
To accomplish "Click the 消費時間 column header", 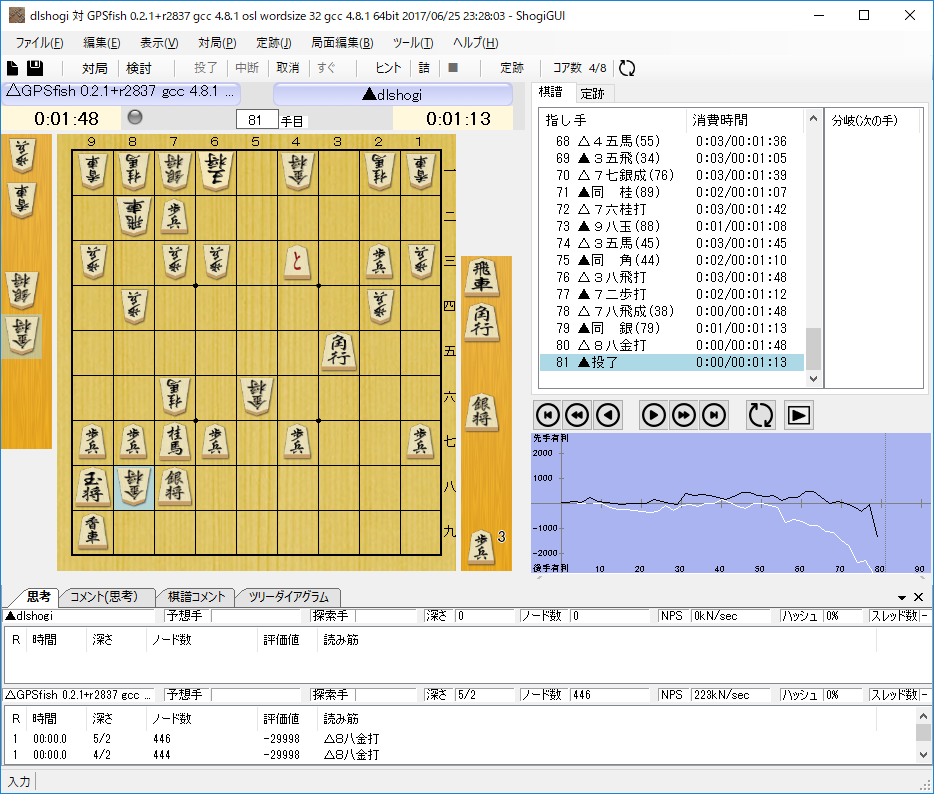I will click(744, 120).
